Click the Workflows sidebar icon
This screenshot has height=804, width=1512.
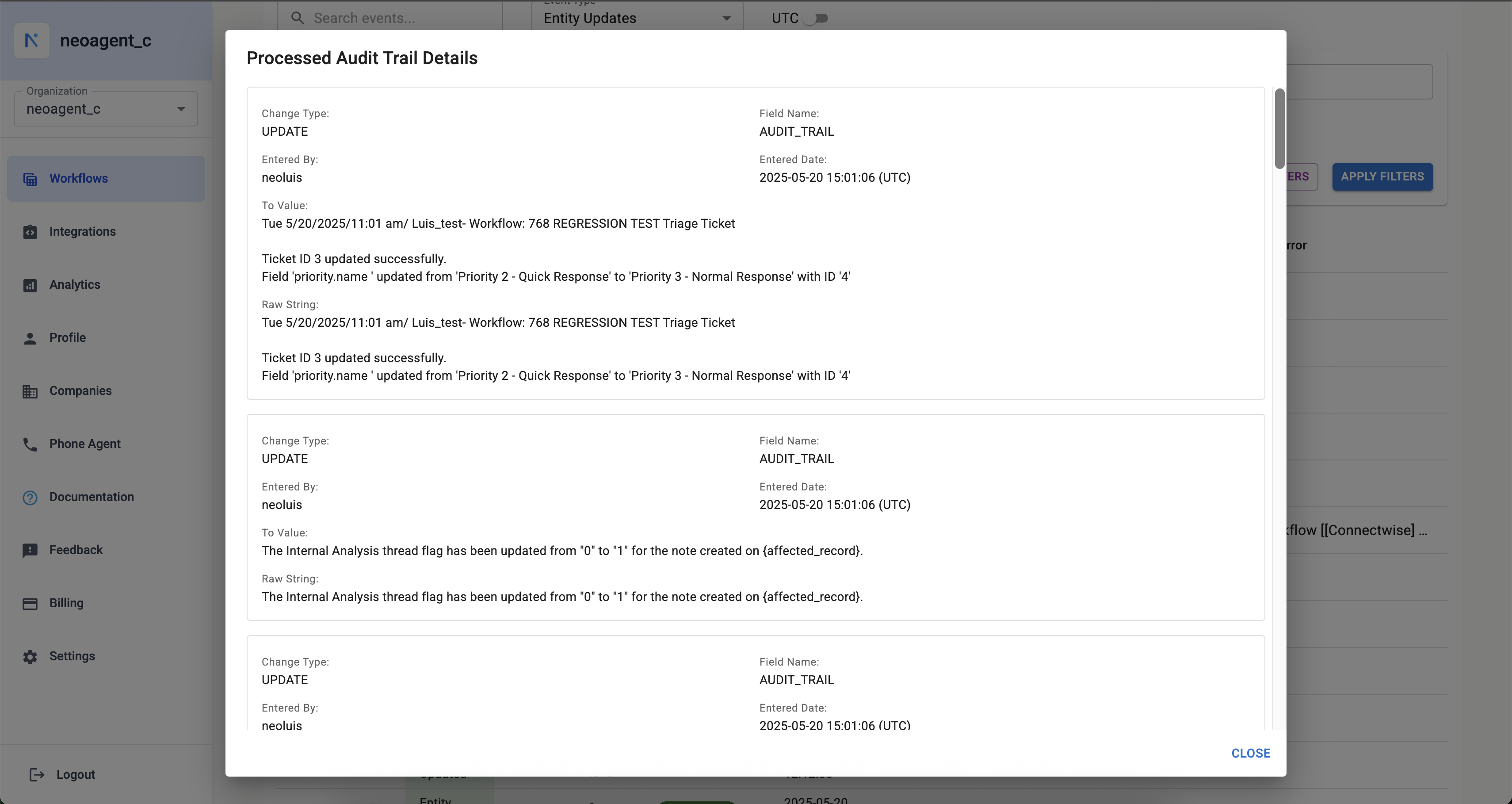(x=30, y=179)
